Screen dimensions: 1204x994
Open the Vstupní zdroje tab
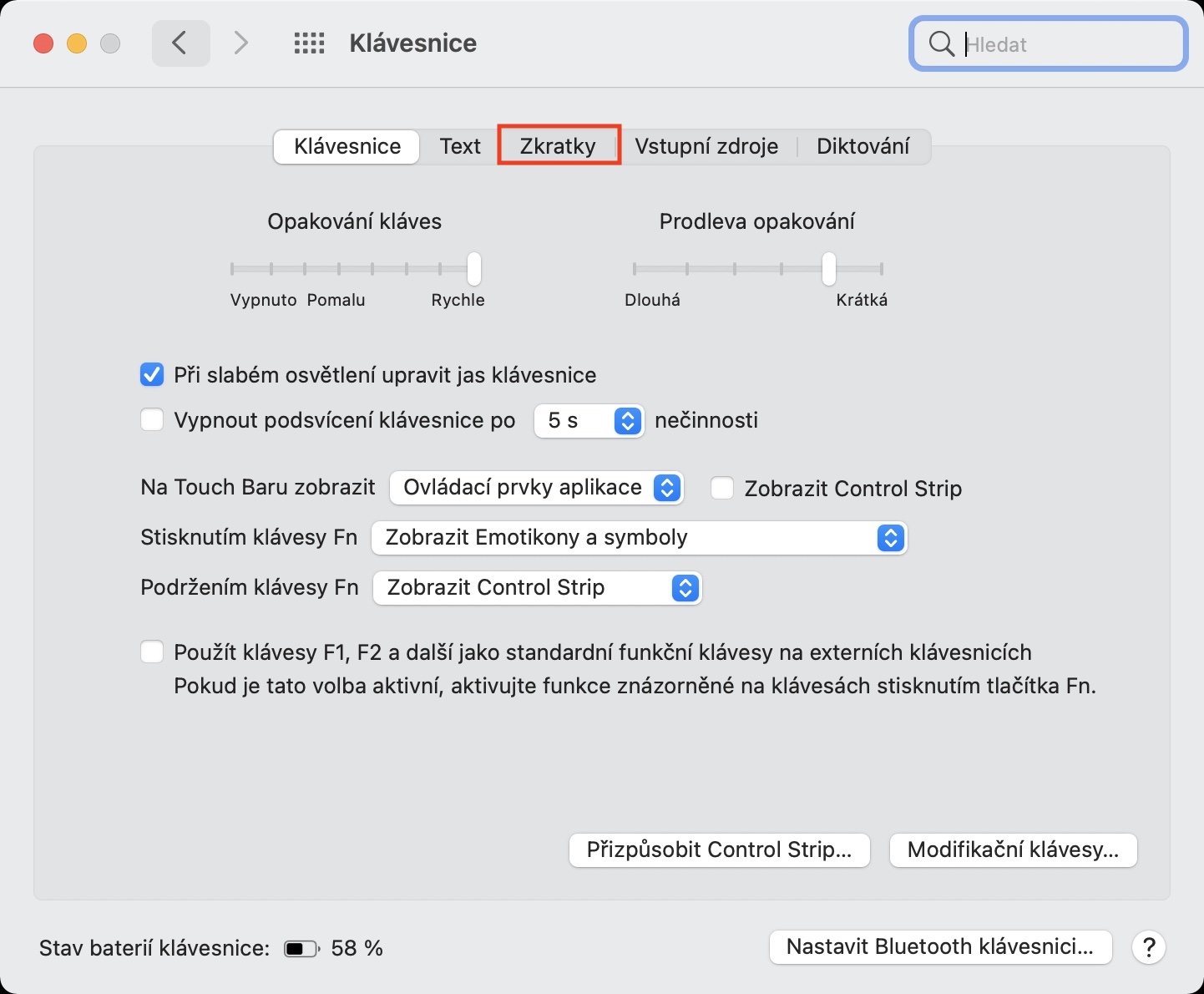click(706, 146)
